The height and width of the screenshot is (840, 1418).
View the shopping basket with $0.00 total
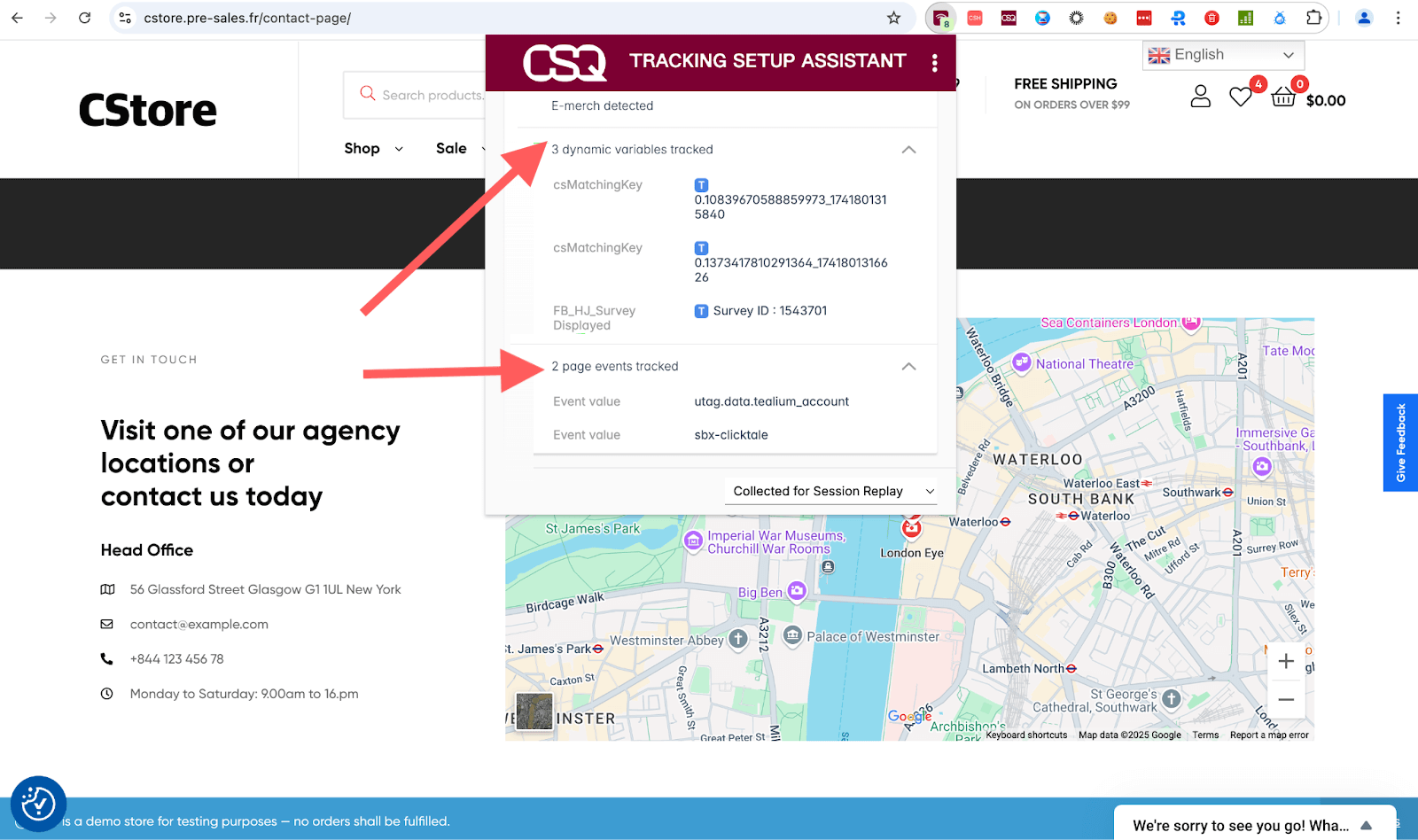[1284, 97]
